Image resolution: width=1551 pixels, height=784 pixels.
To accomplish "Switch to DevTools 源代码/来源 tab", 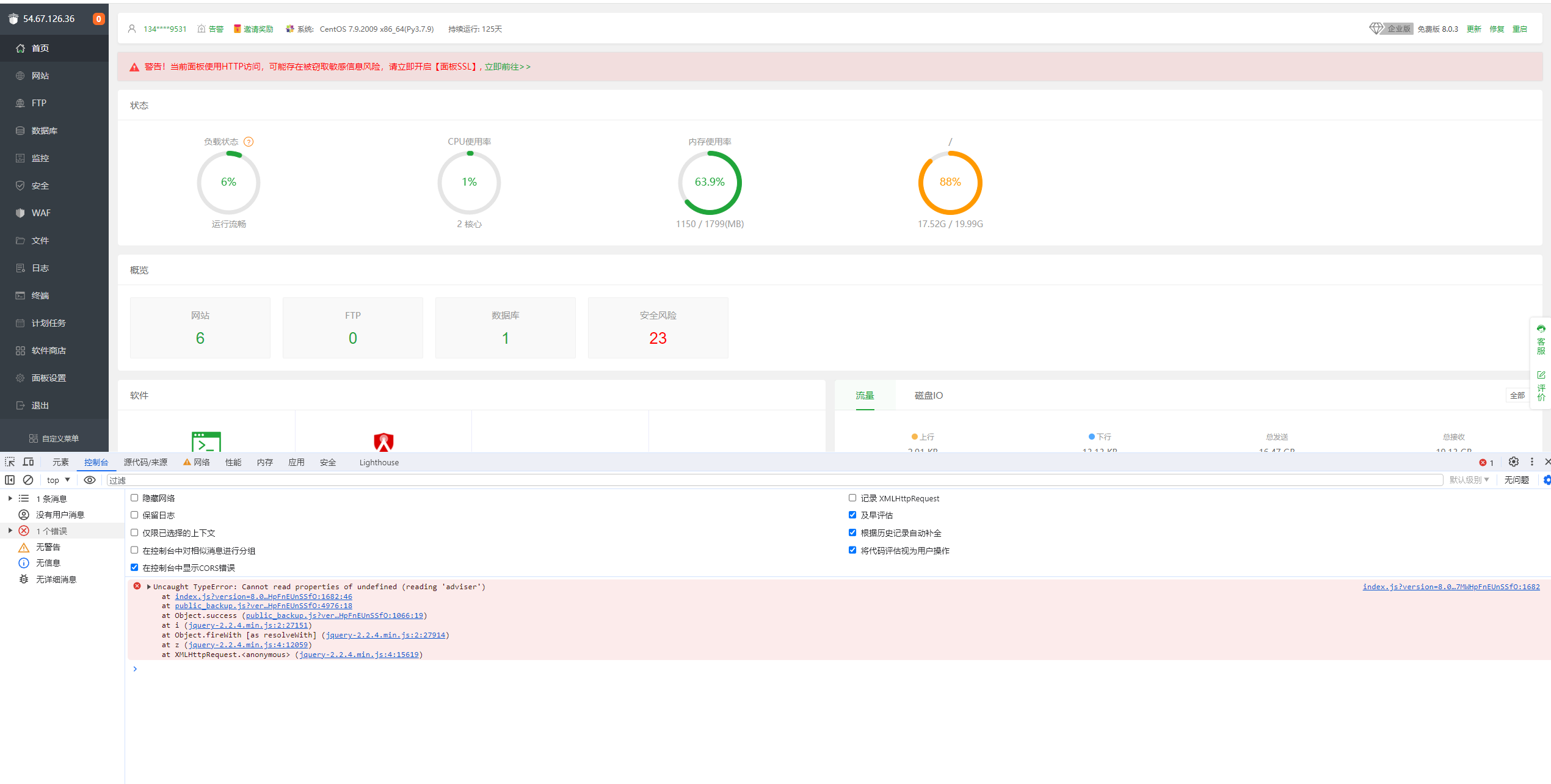I will pyautogui.click(x=145, y=462).
